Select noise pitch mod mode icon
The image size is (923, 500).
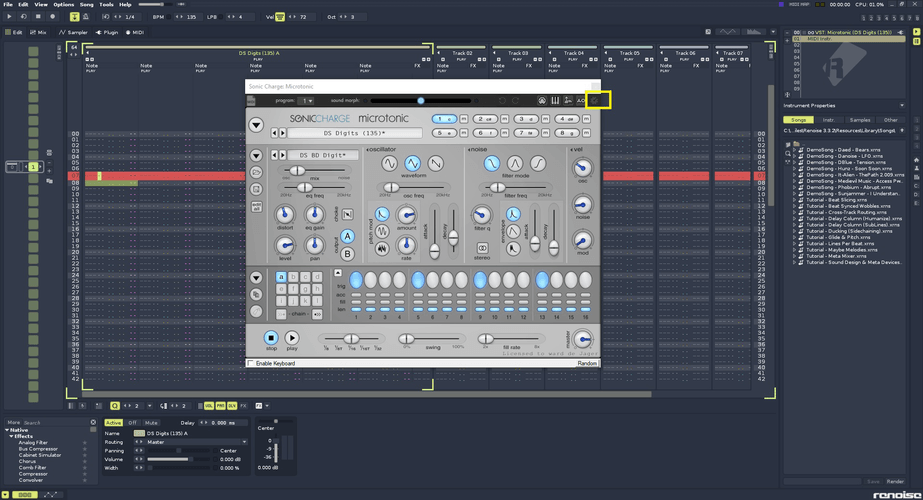click(382, 249)
